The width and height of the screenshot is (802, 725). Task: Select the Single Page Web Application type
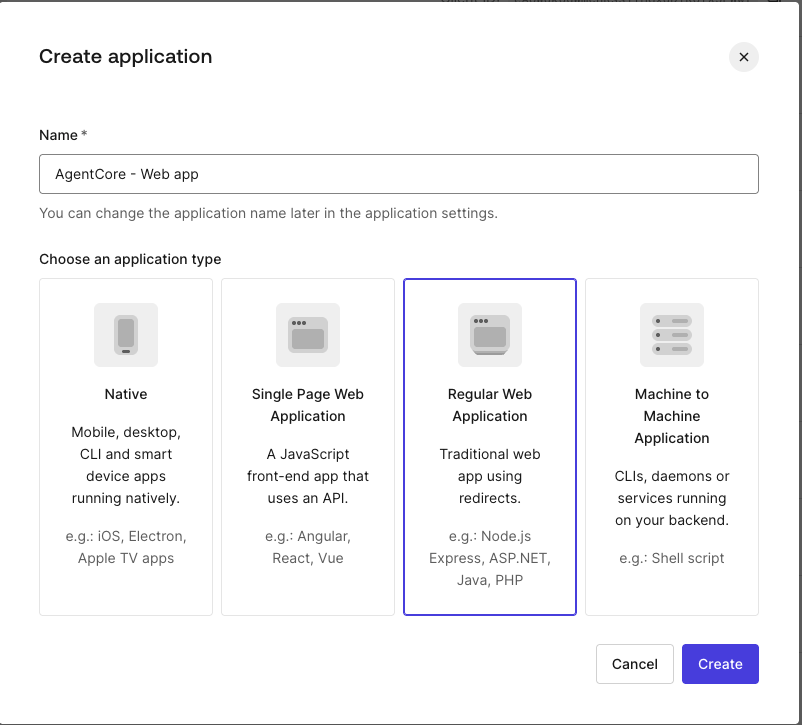coord(307,446)
